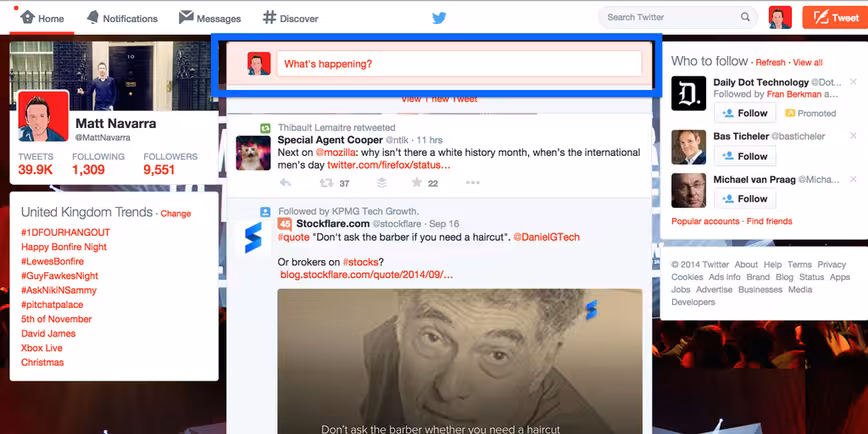The width and height of the screenshot is (868, 434).
Task: Open the Notifications tab
Action: [122, 18]
